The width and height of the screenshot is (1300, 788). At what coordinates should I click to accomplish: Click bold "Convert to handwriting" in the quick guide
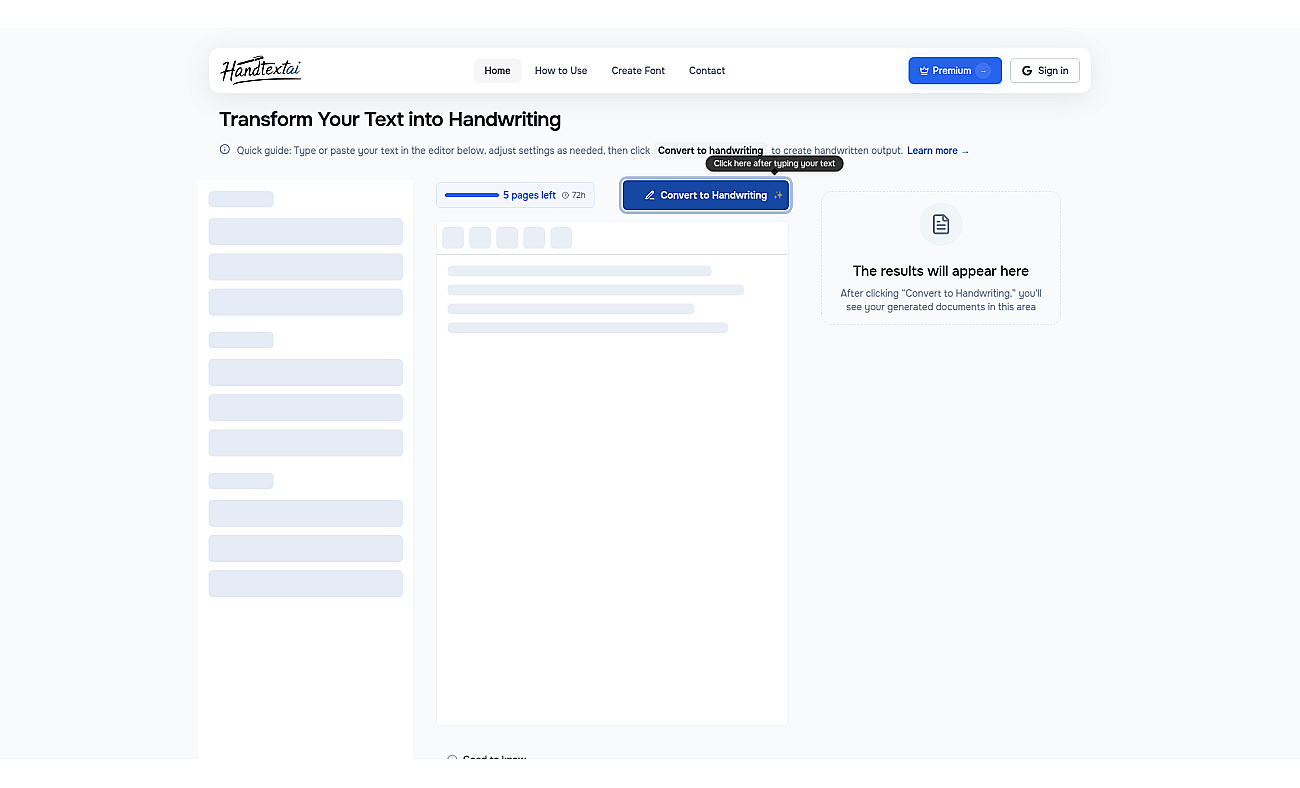point(710,151)
